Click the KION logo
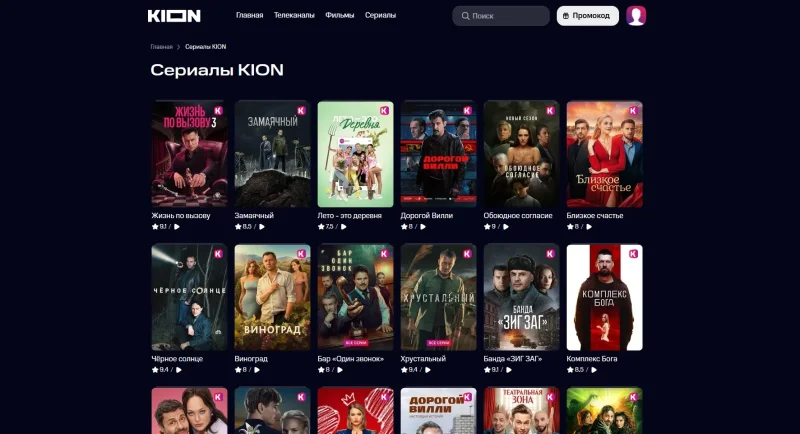 pyautogui.click(x=174, y=16)
